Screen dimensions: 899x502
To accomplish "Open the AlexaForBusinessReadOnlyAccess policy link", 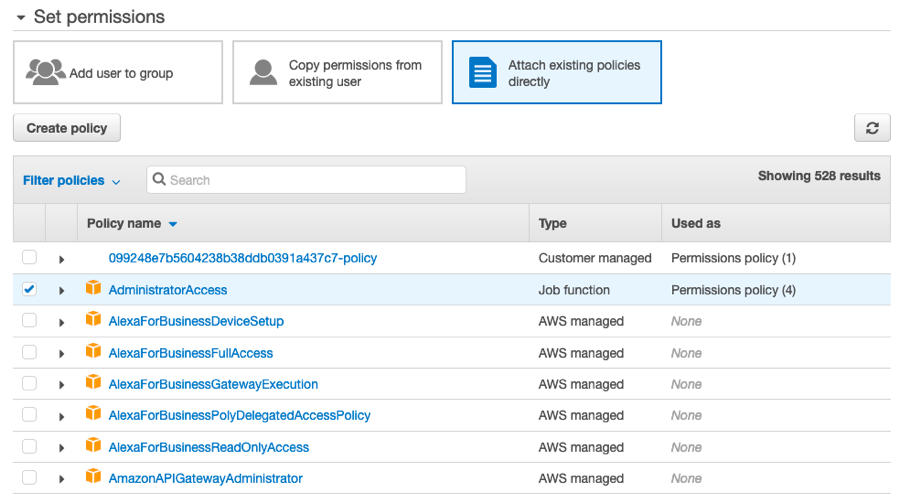I will [209, 447].
